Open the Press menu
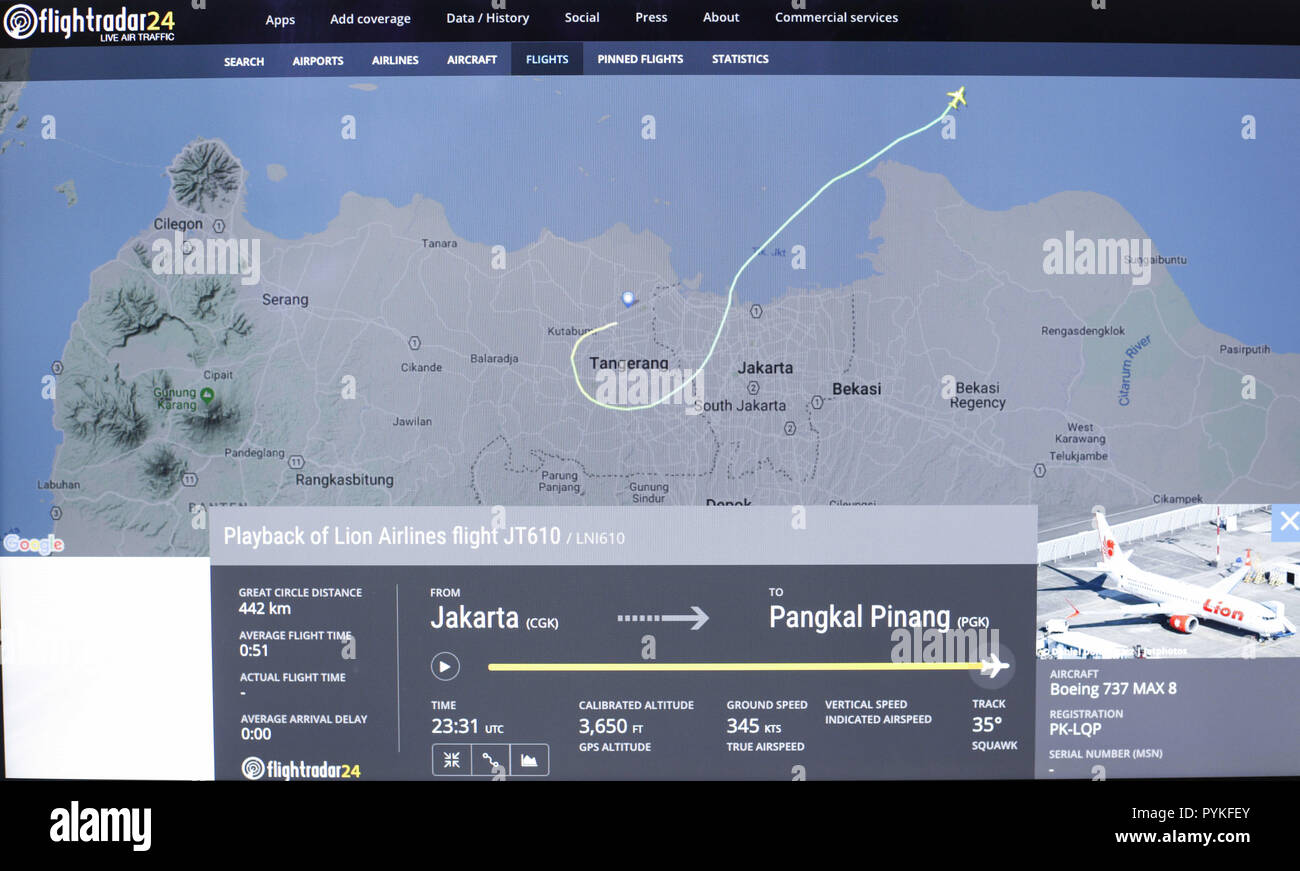 (x=651, y=18)
